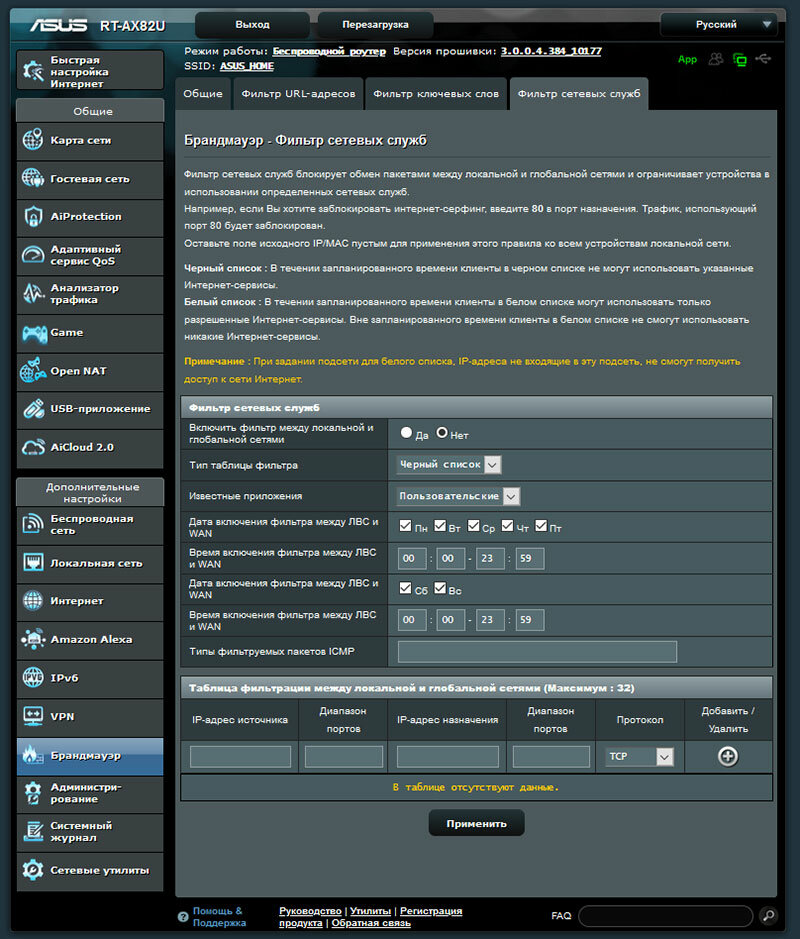Open Беспроводная сеть wireless icon
800x939 pixels.
tap(33, 524)
